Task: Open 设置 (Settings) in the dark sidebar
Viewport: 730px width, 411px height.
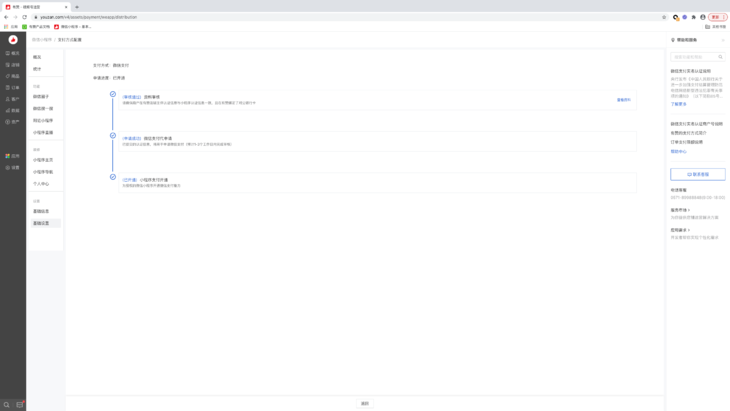Action: [13, 167]
